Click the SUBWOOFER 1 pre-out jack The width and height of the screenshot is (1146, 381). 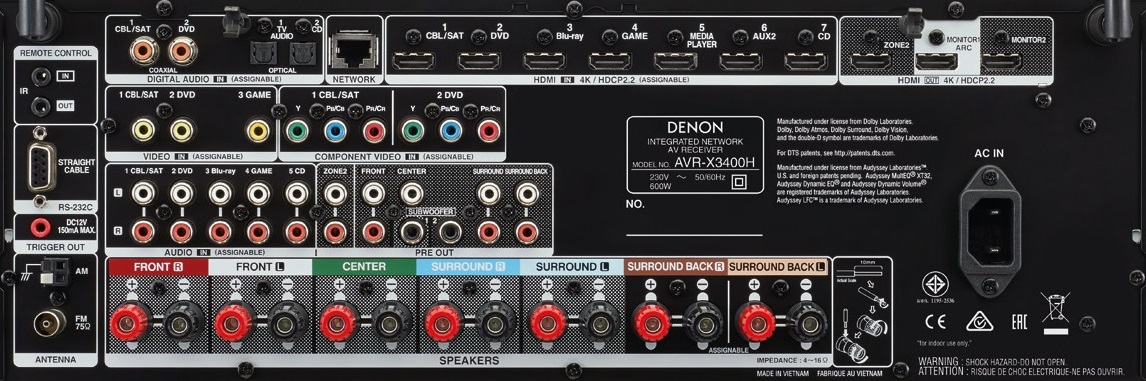pyautogui.click(x=411, y=233)
